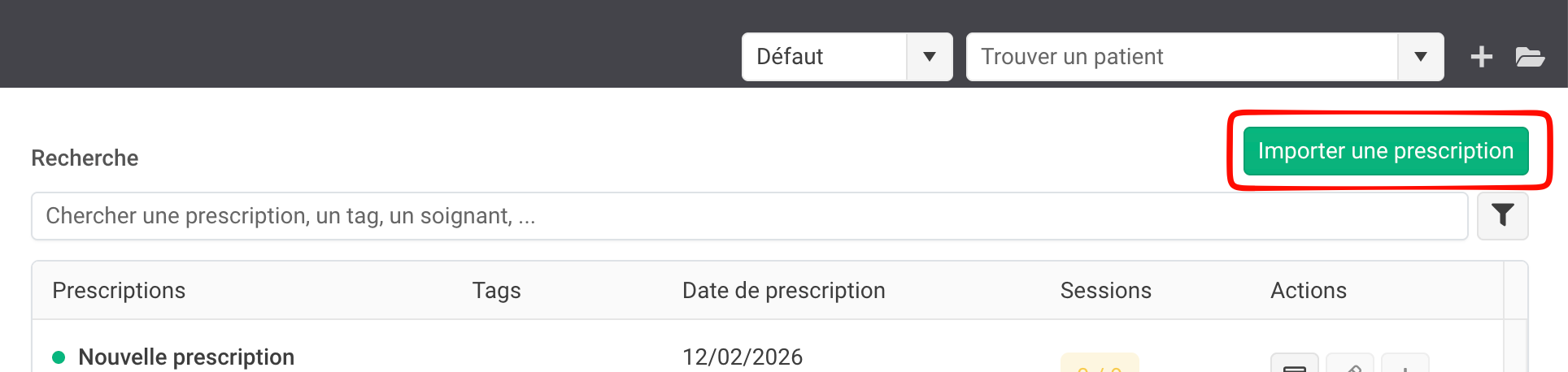Expand the Trouver un patient dropdown arrow
This screenshot has width=1568, height=372.
coord(1421,57)
